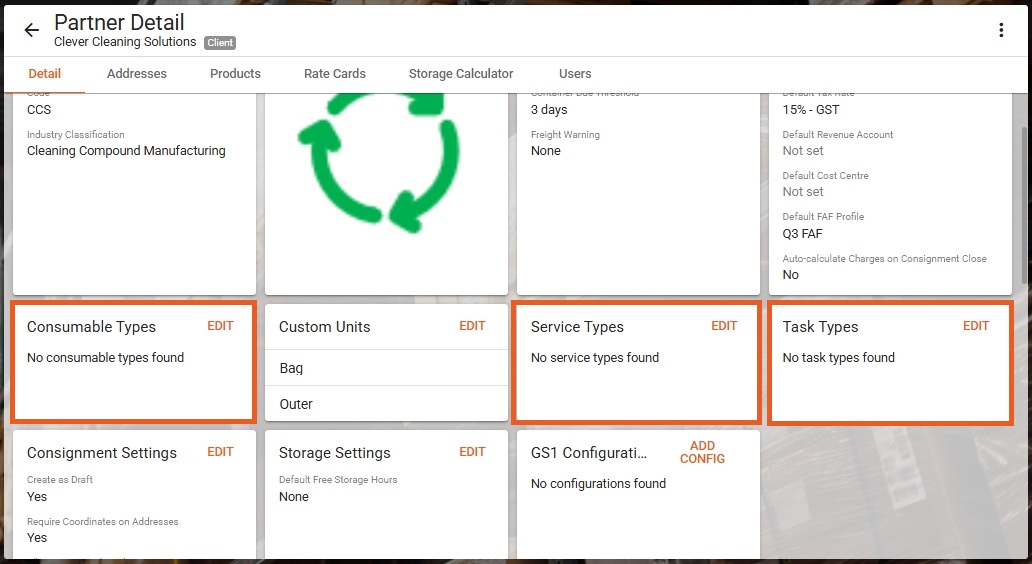
Task: Click the Partner Detail page title
Action: (119, 22)
